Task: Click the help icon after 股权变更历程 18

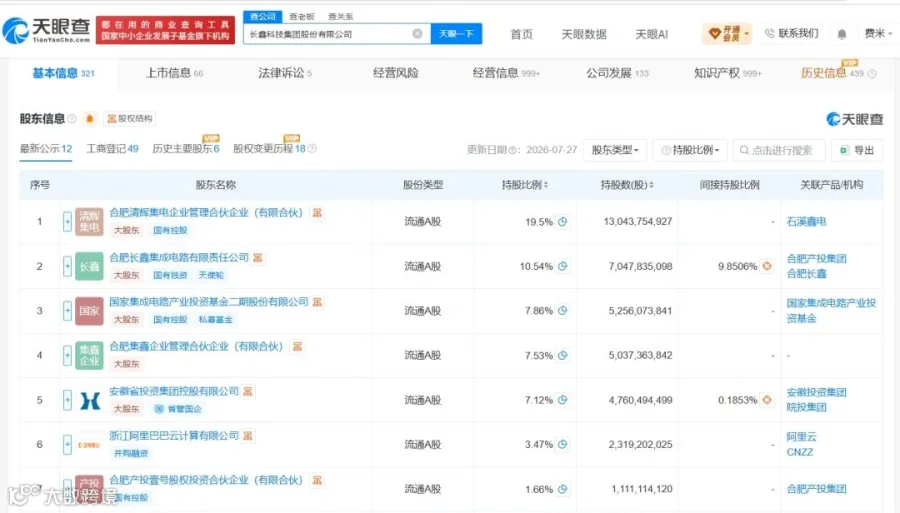Action: click(312, 149)
